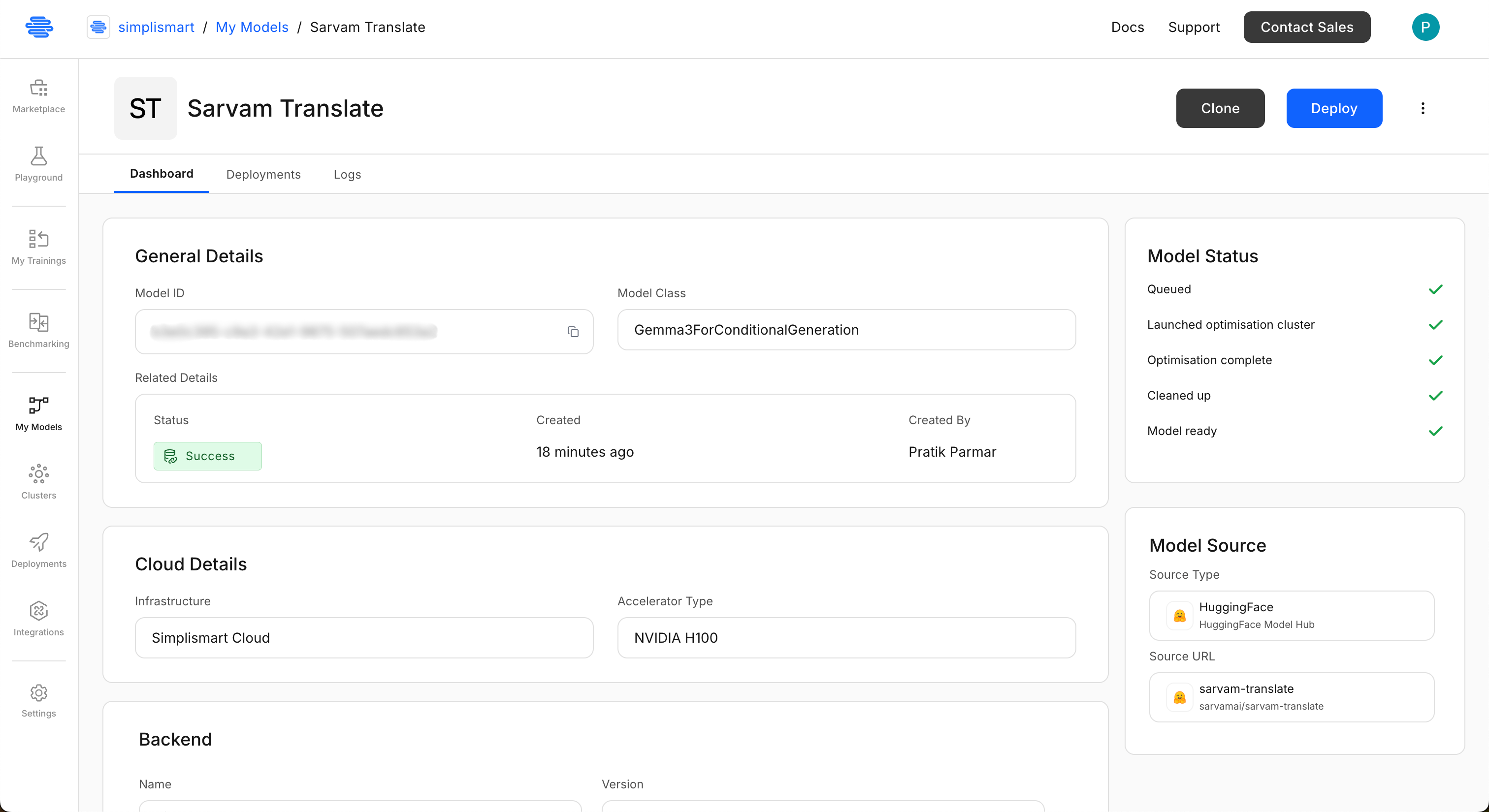Click the Deploy button
Viewport: 1489px width, 812px height.
1333,108
